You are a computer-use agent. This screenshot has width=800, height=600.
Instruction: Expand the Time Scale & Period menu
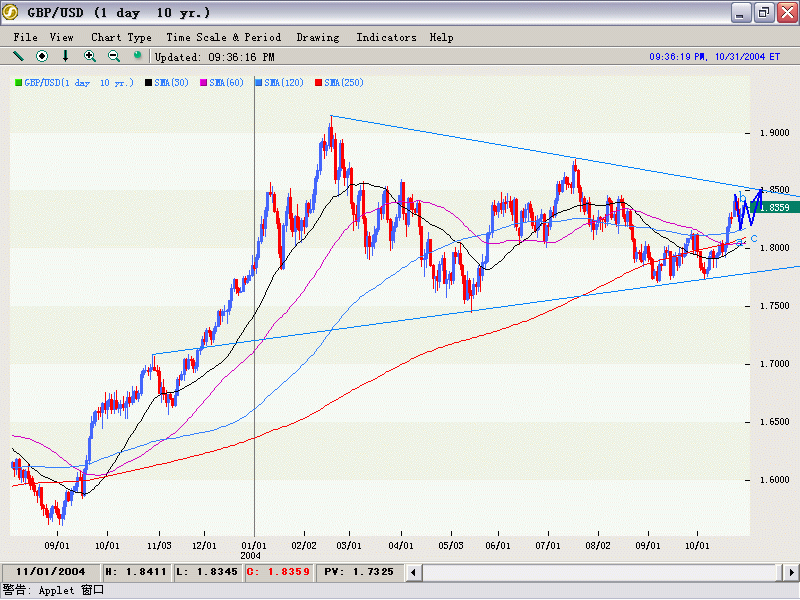click(223, 37)
